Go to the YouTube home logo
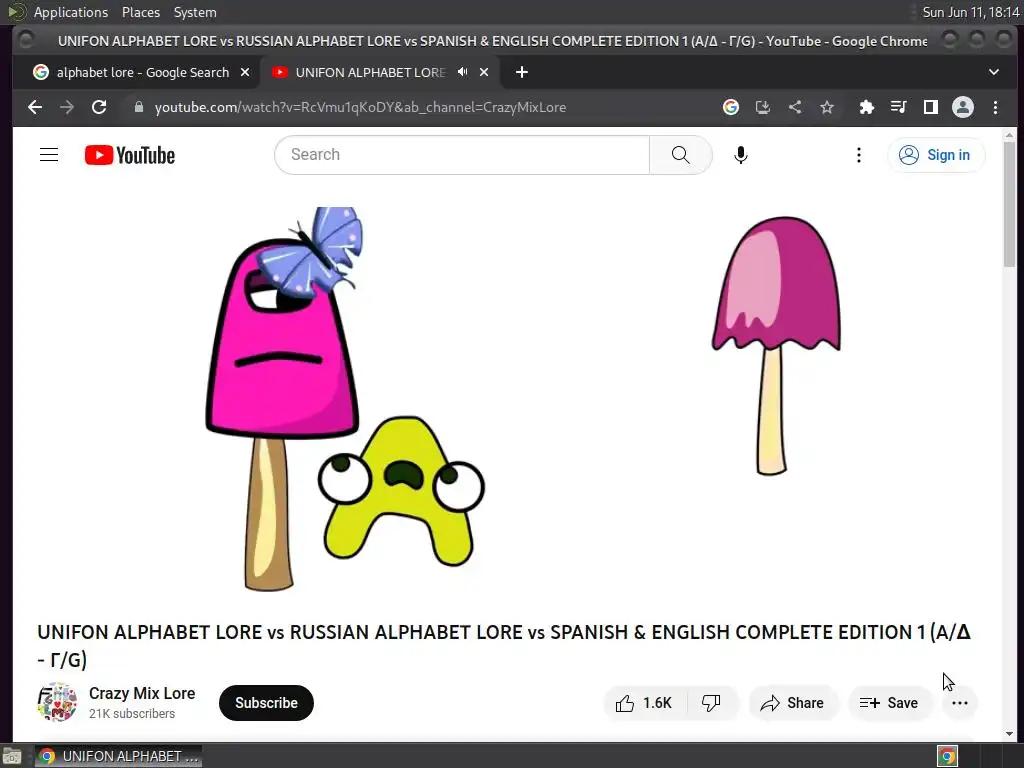This screenshot has width=1024, height=768. point(130,155)
